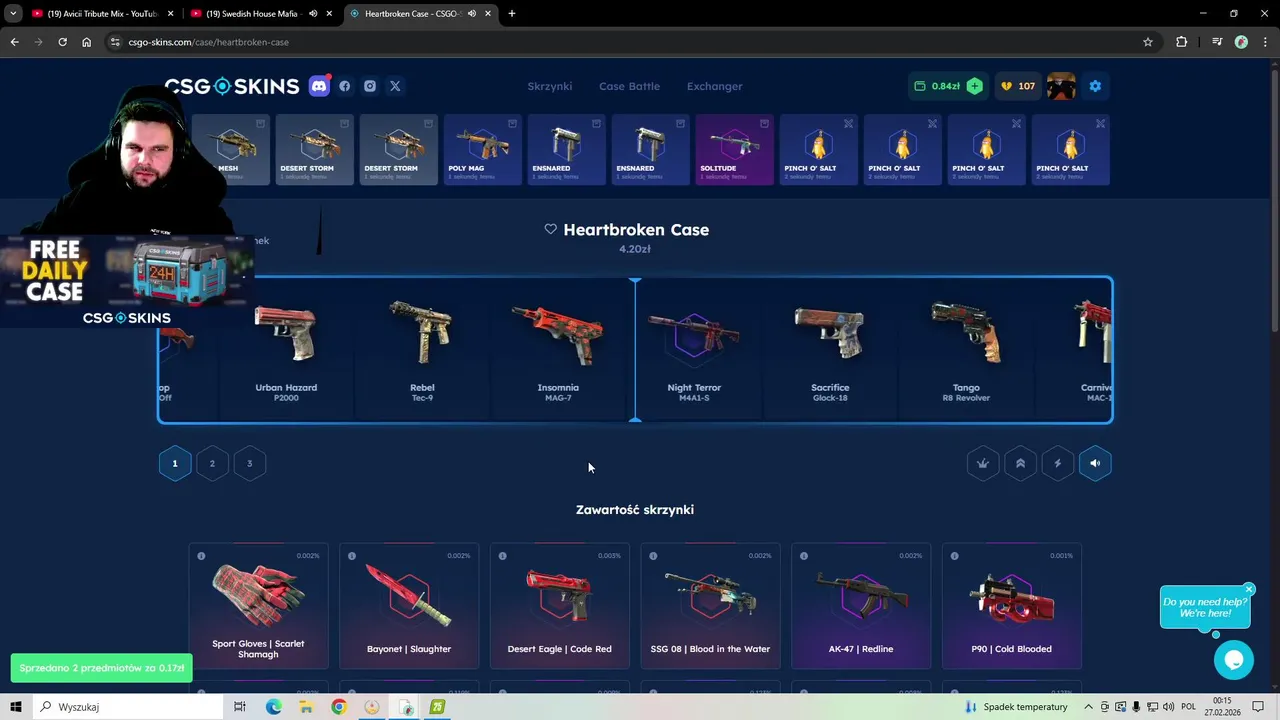Open the X (Twitter) icon link

tap(395, 86)
